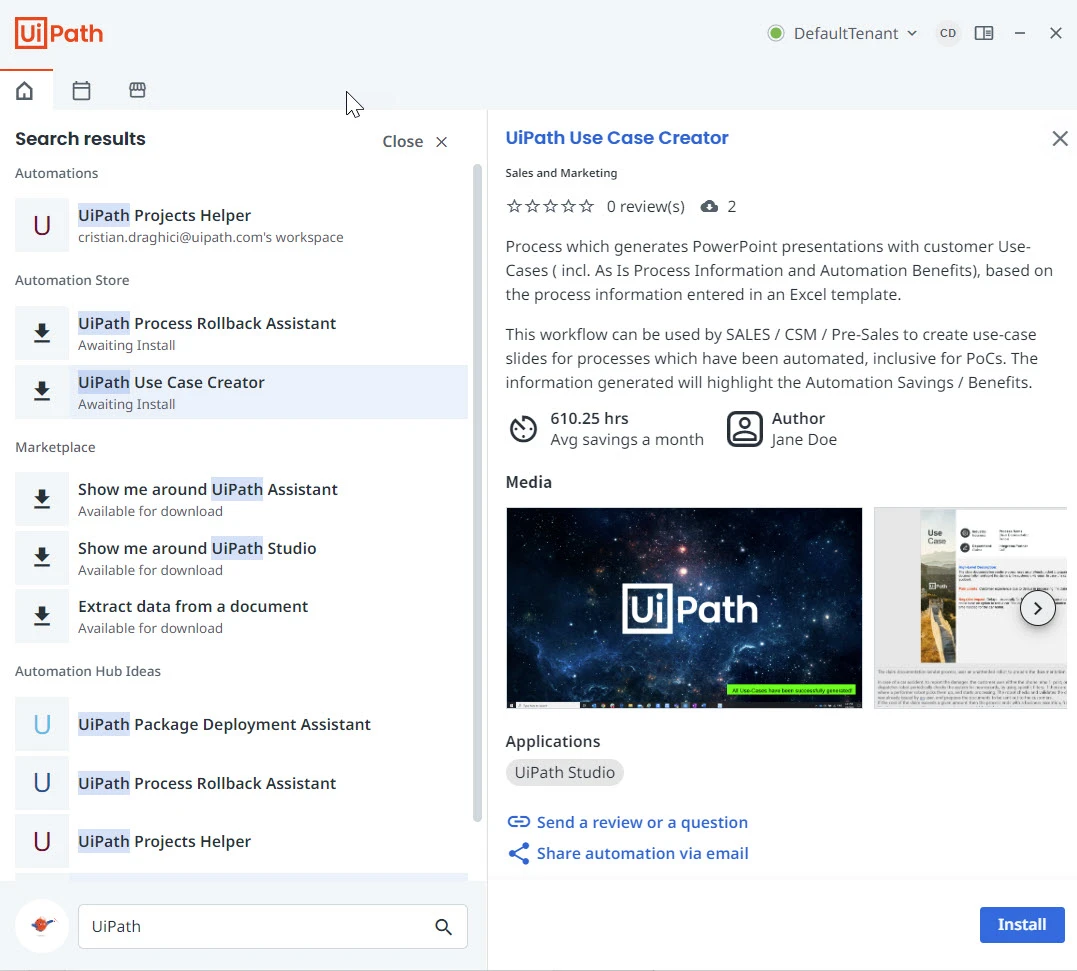Open UiPath Projects Helper under Hub Ideas
Image resolution: width=1077 pixels, height=971 pixels.
click(241, 841)
